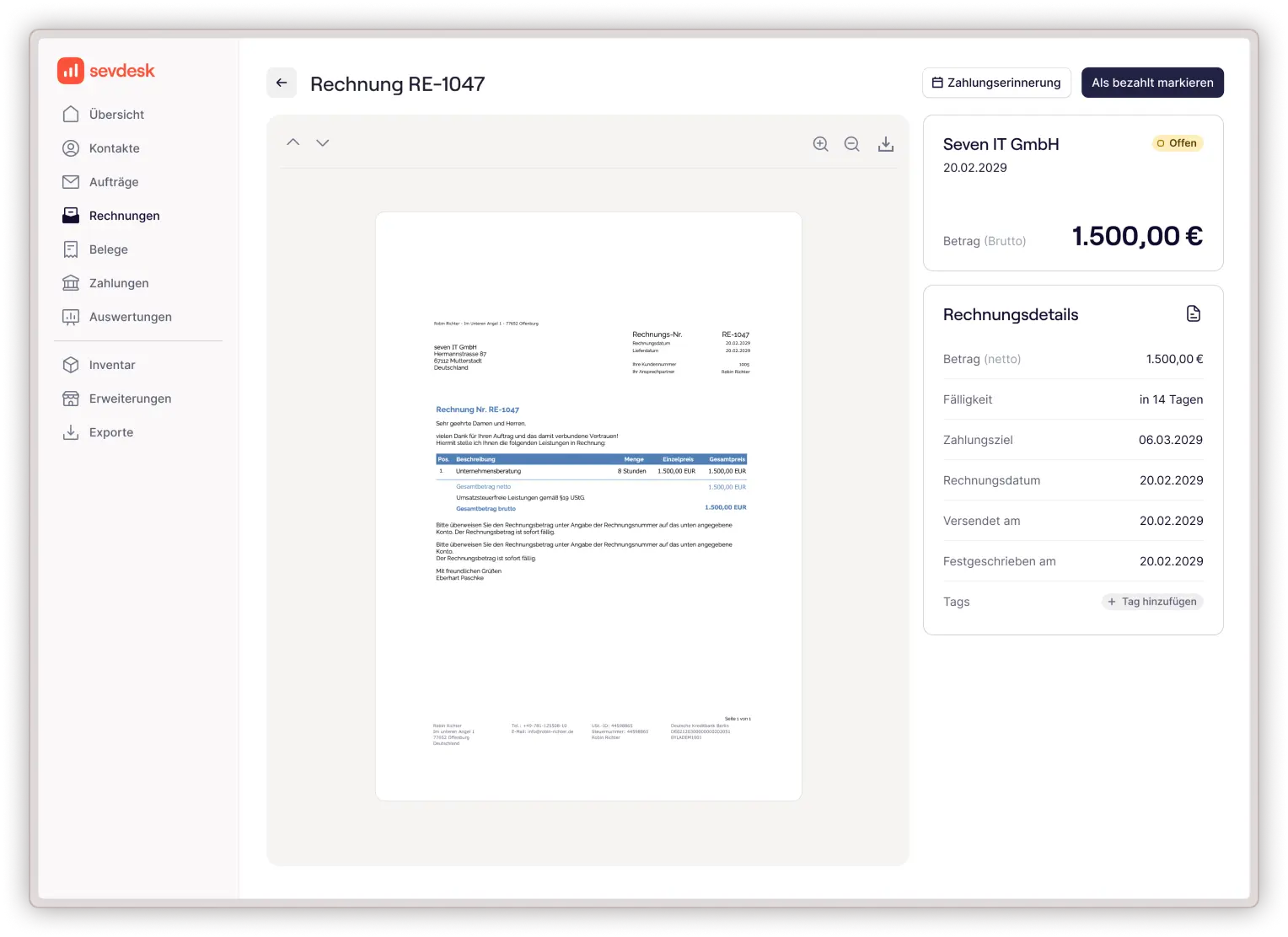Click the Versendet am row label
1288x937 pixels.
point(982,521)
